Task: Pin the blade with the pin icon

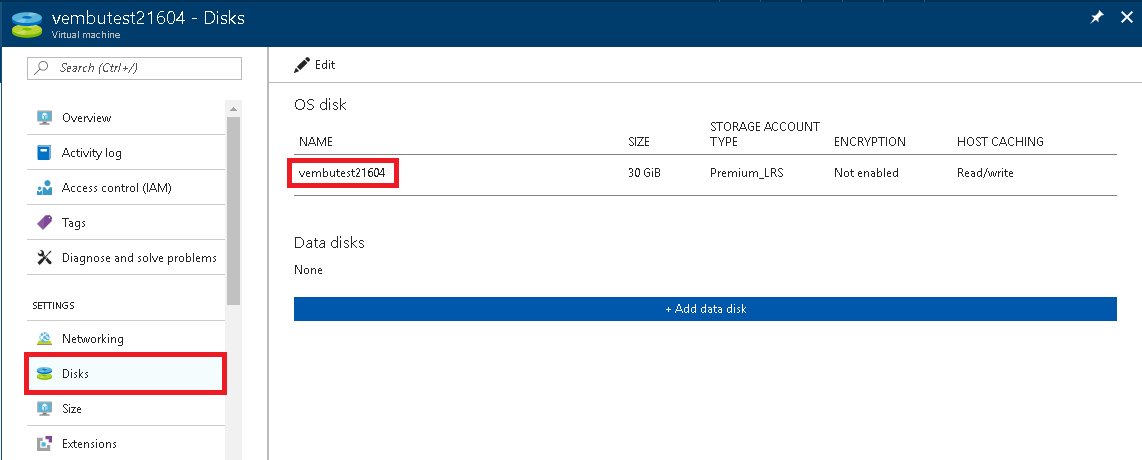Action: point(1097,17)
